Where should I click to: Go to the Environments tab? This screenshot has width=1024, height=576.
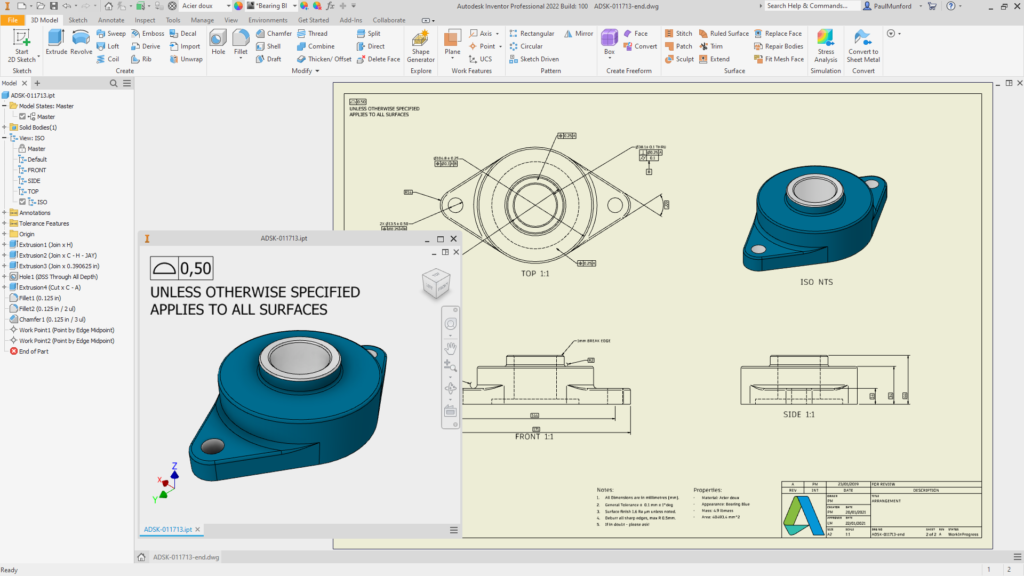[268, 20]
